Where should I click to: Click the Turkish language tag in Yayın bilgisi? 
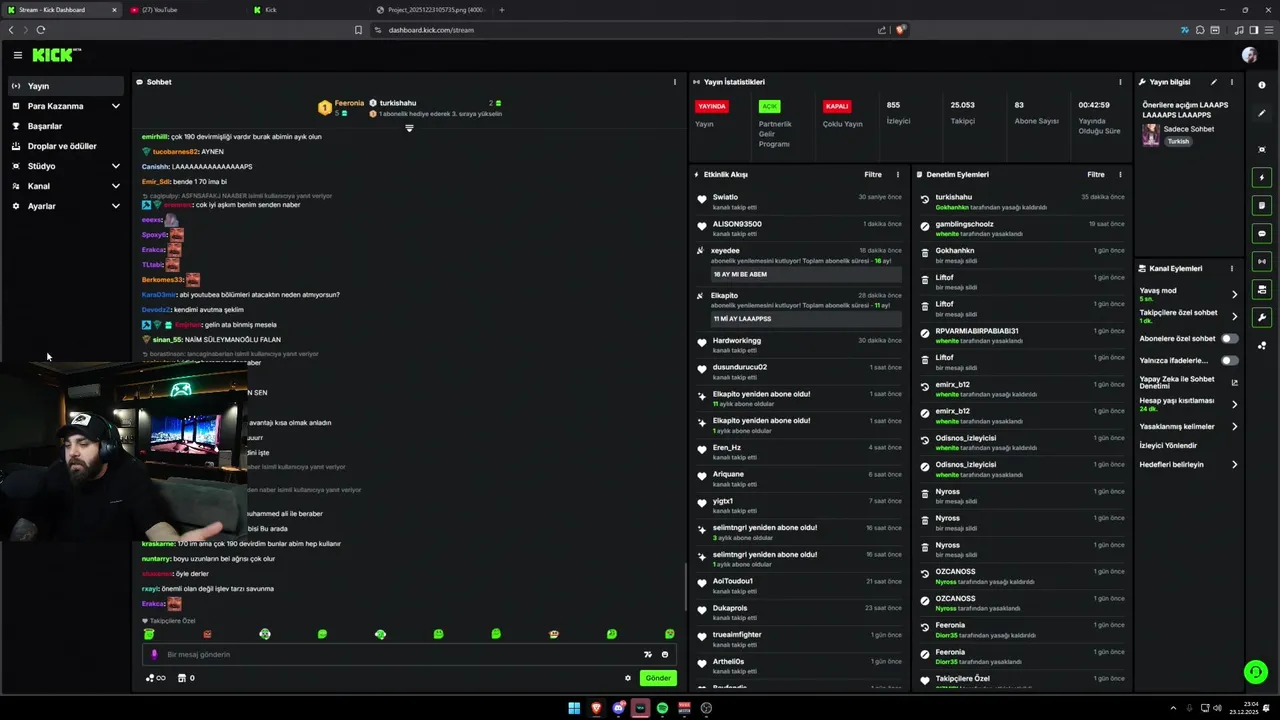point(1178,141)
